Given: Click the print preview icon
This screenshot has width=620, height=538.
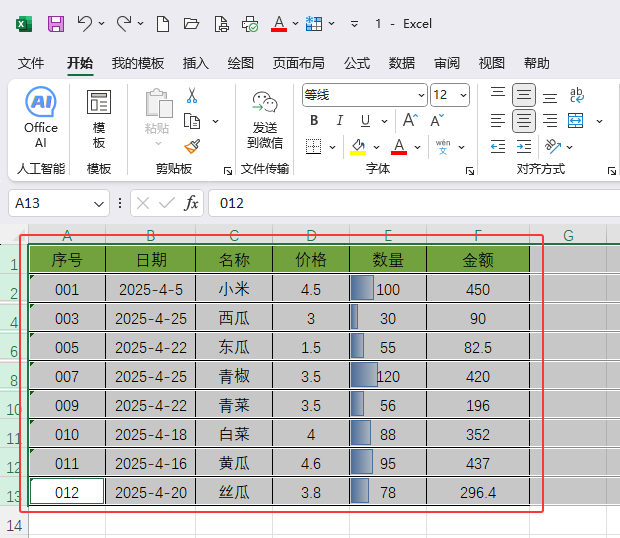Looking at the screenshot, I should point(221,24).
